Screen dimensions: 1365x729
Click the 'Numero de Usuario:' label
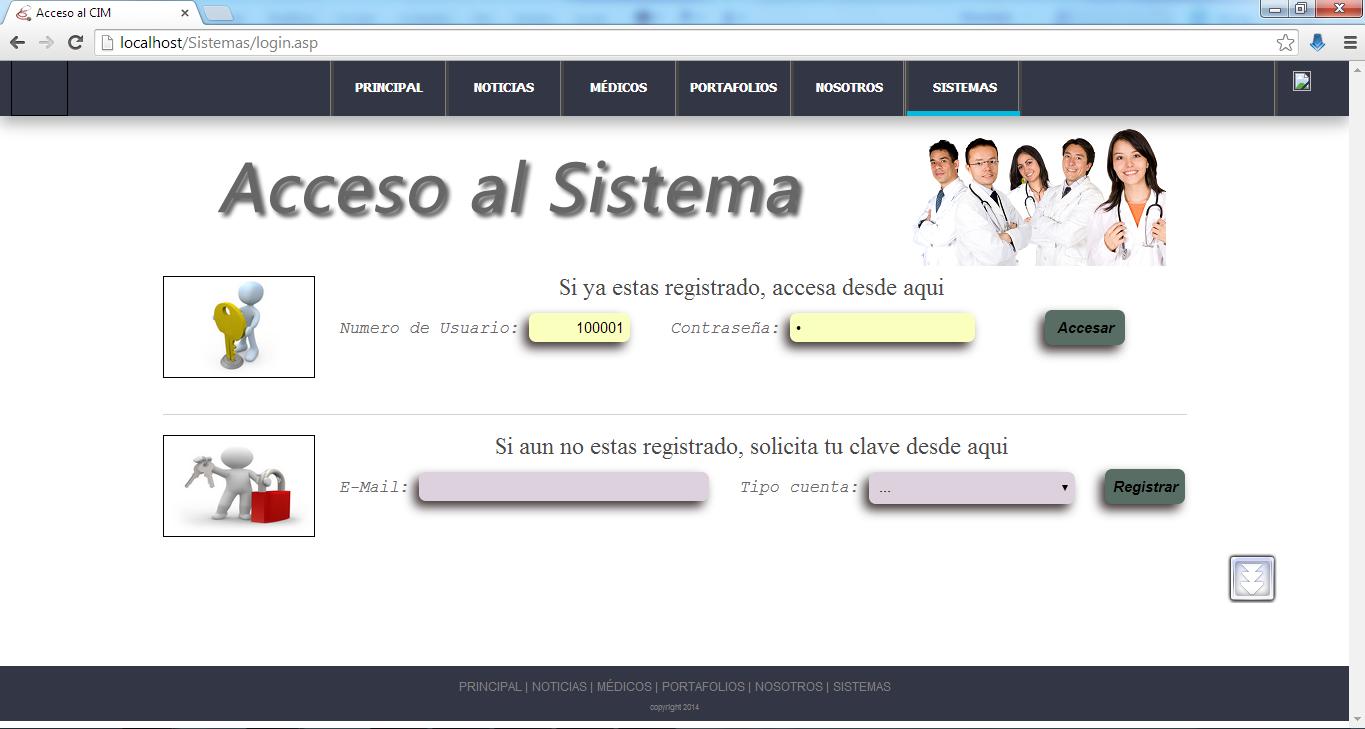(429, 328)
